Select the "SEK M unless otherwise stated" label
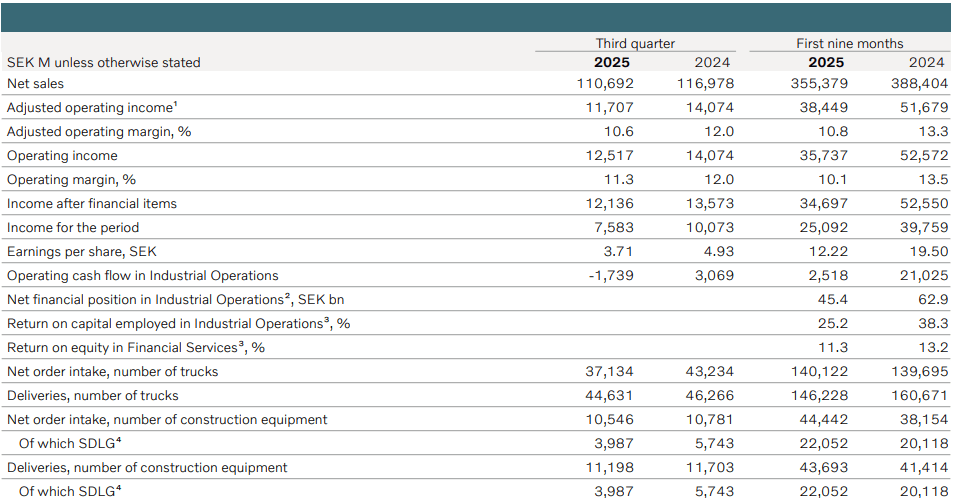This screenshot has height=498, width=953. 103,62
